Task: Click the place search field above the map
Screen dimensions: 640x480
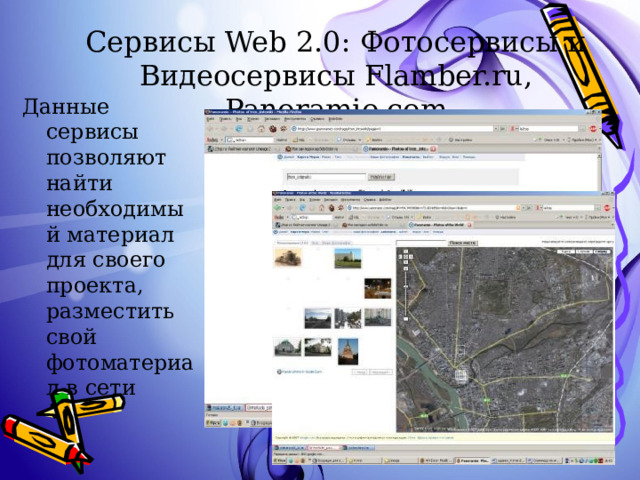Action: click(421, 243)
